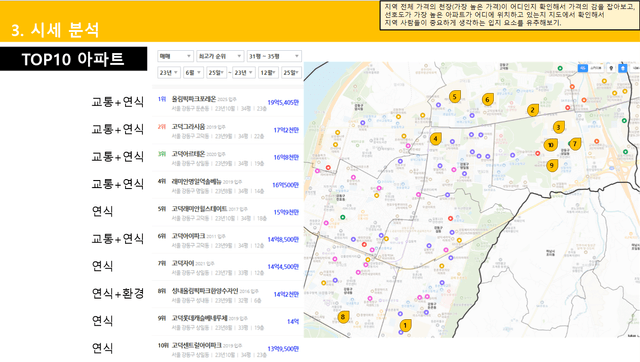The width and height of the screenshot is (640, 362).
Task: Expand the 31평 ~ 35평 size dropdown
Action: [x=274, y=56]
